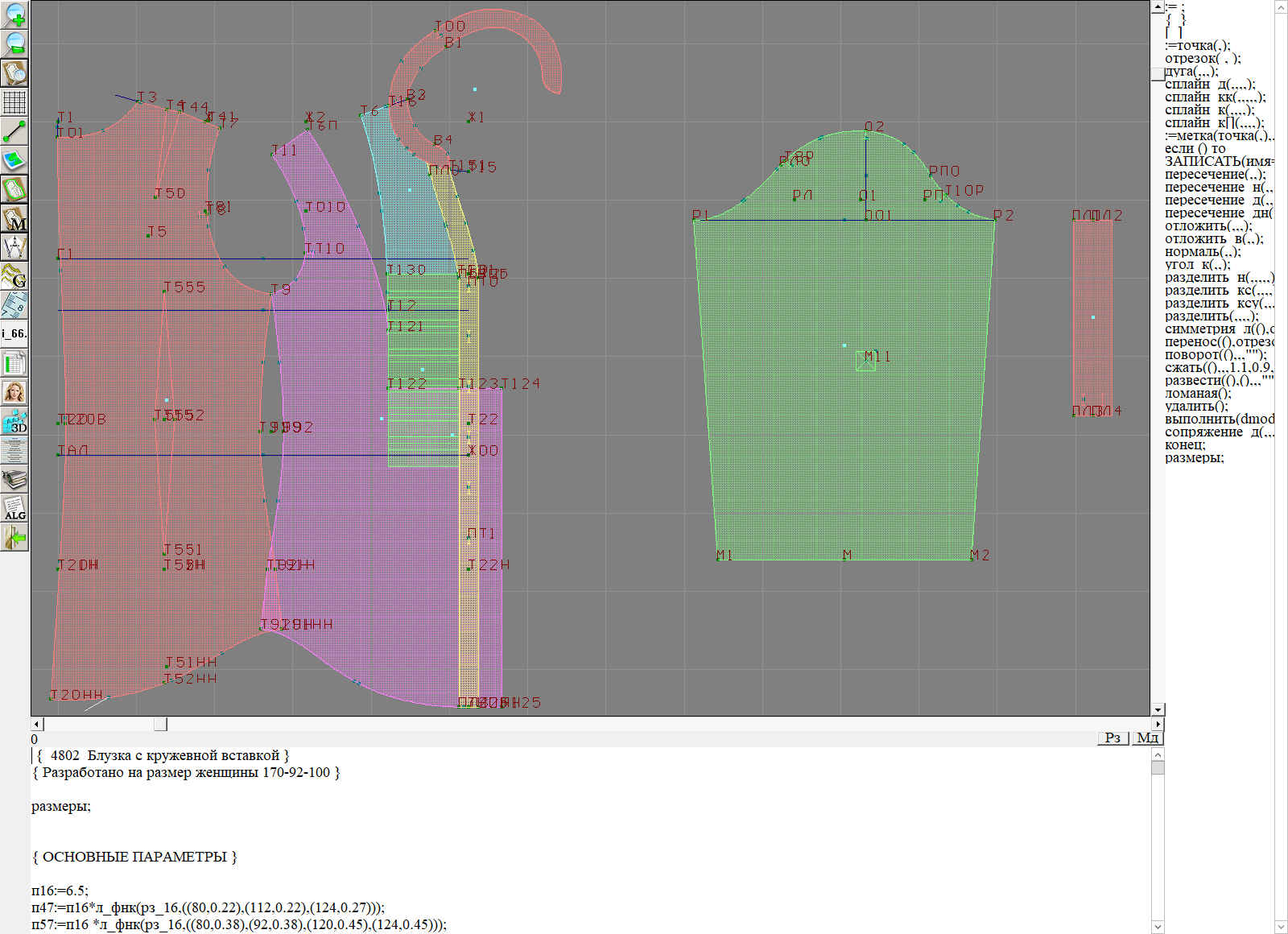The height and width of the screenshot is (934, 1288).
Task: Click the pattern curves G icon
Action: pos(14,276)
